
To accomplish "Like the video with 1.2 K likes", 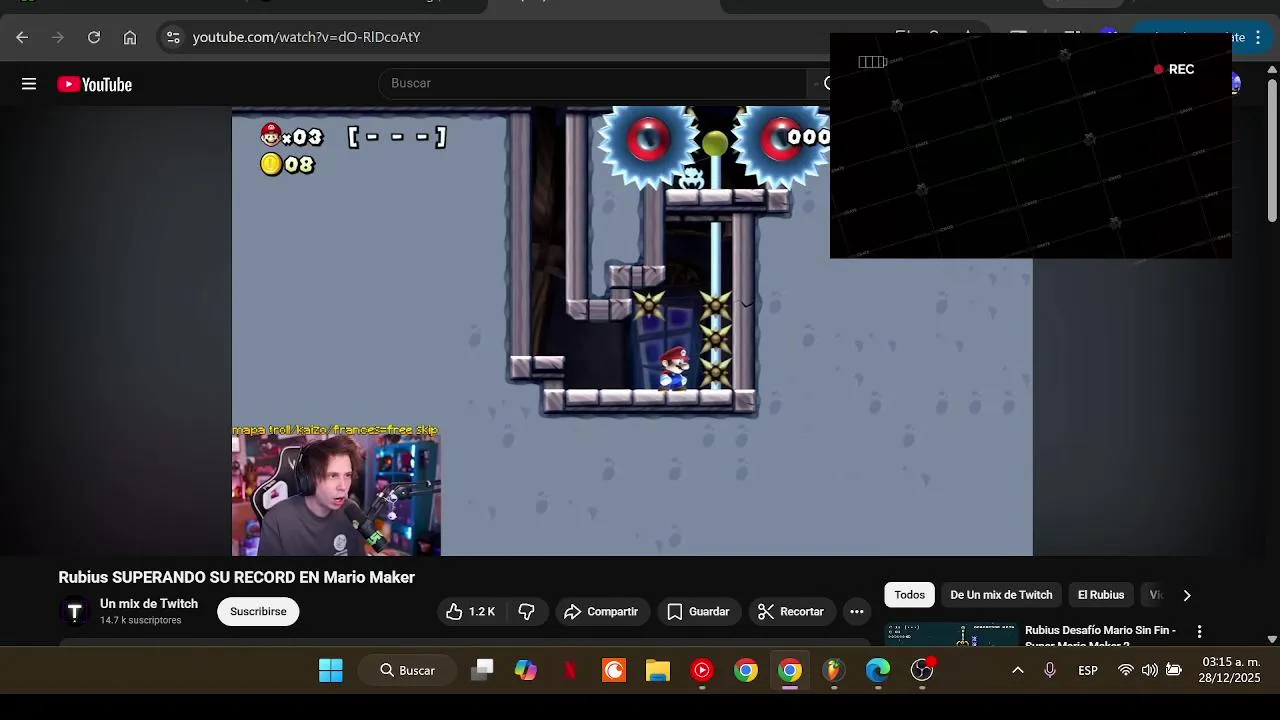I will [471, 611].
